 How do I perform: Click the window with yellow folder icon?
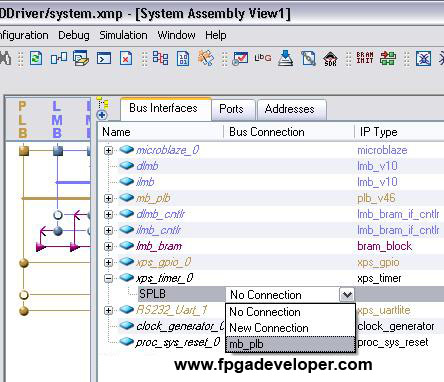(x=81, y=58)
